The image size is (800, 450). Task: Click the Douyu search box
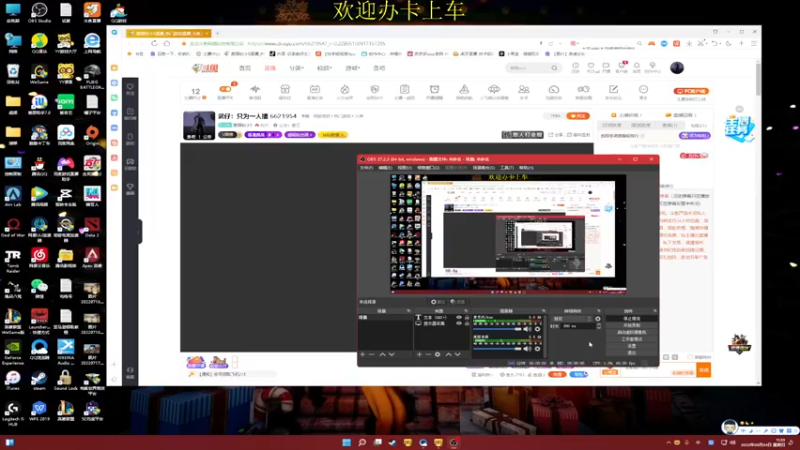[x=533, y=68]
